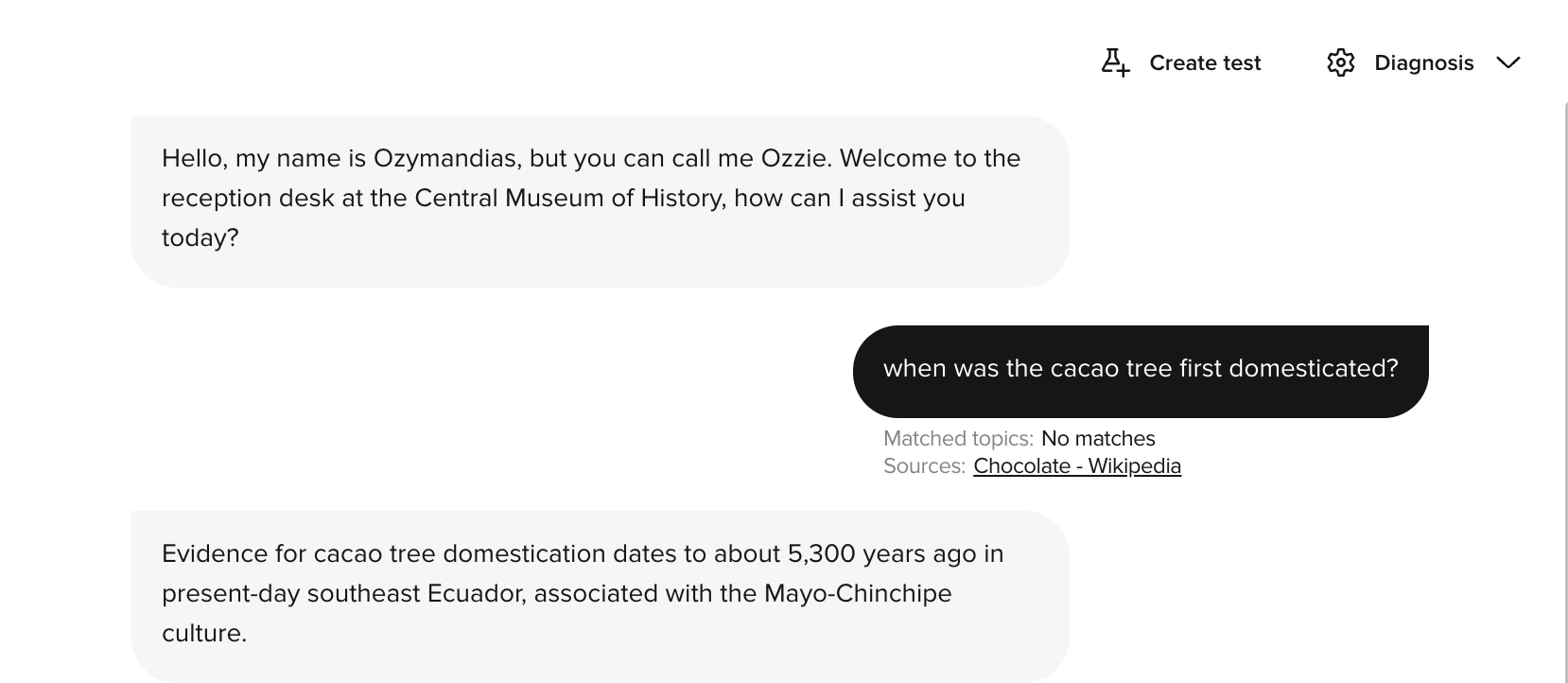Select the Create test menu option
The height and width of the screenshot is (683, 1568).
coord(1204,62)
